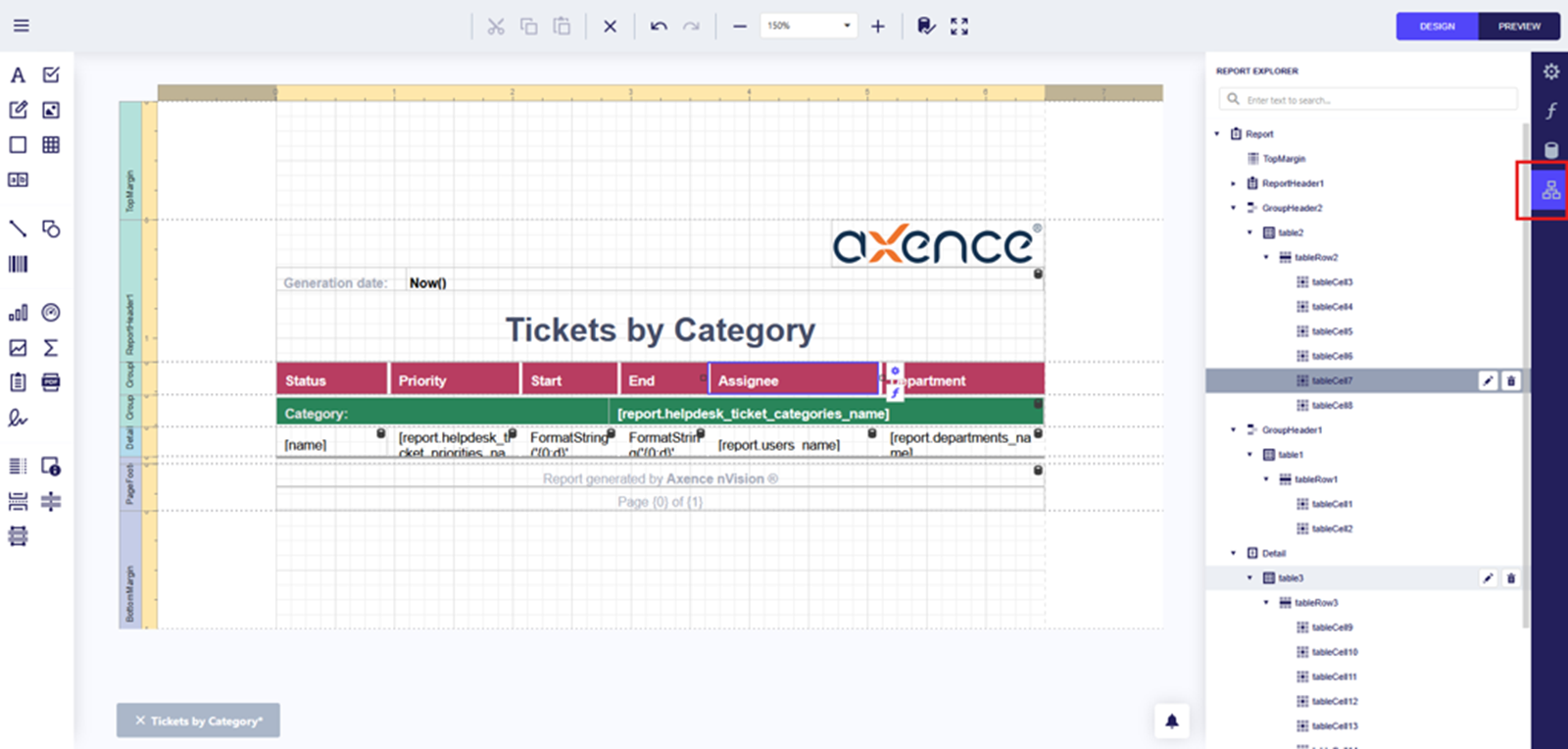
Task: Open the Field List database panel
Action: [1550, 150]
